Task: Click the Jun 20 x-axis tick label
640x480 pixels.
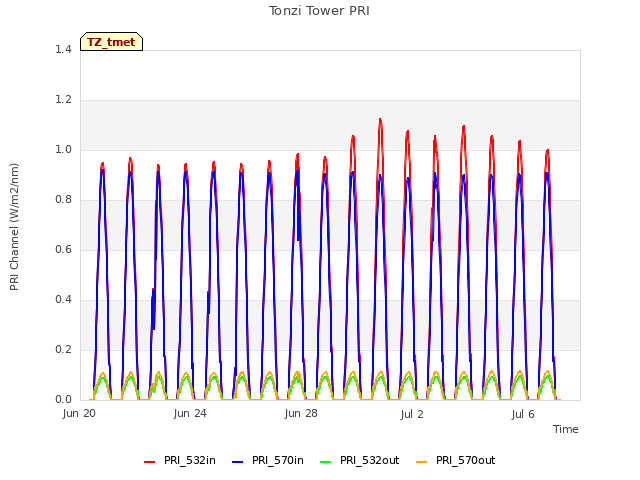Action: coord(79,413)
